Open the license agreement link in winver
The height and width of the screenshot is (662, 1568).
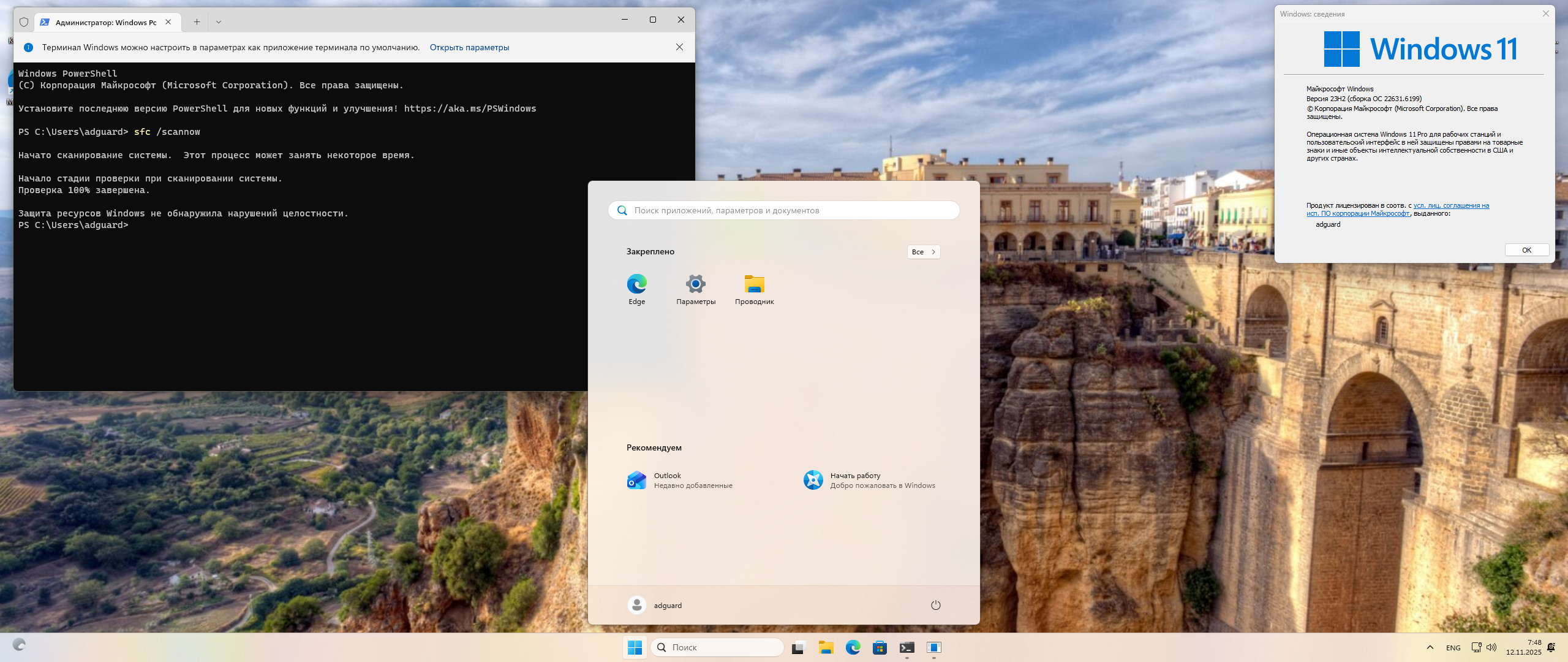click(1450, 206)
